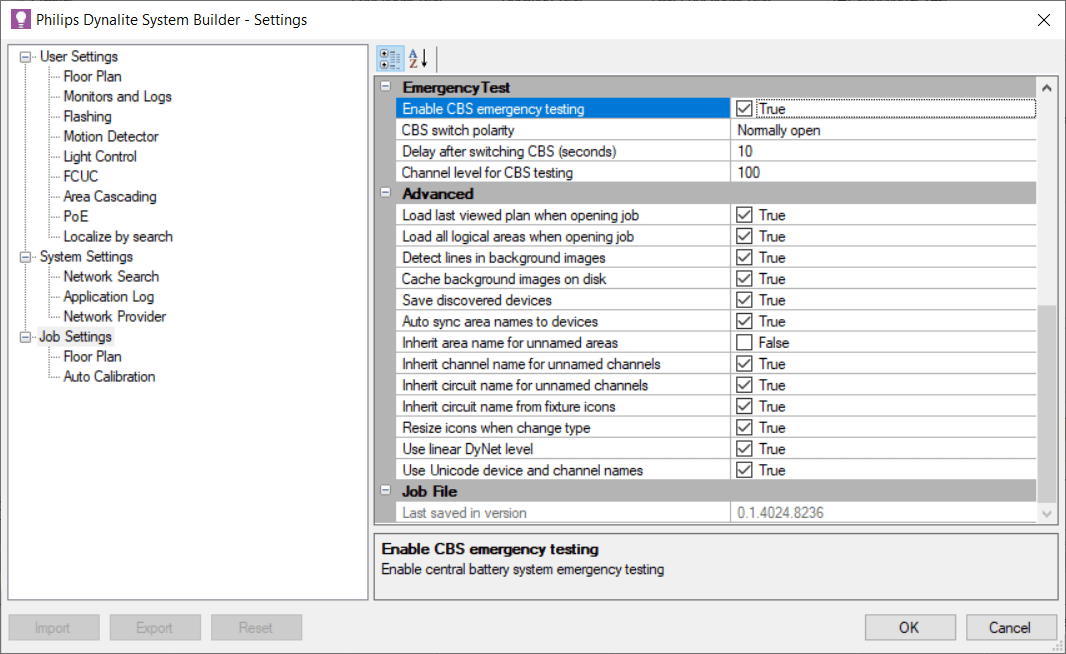Viewport: 1066px width, 654px height.
Task: Select Network Search under System Settings
Action: coord(111,276)
